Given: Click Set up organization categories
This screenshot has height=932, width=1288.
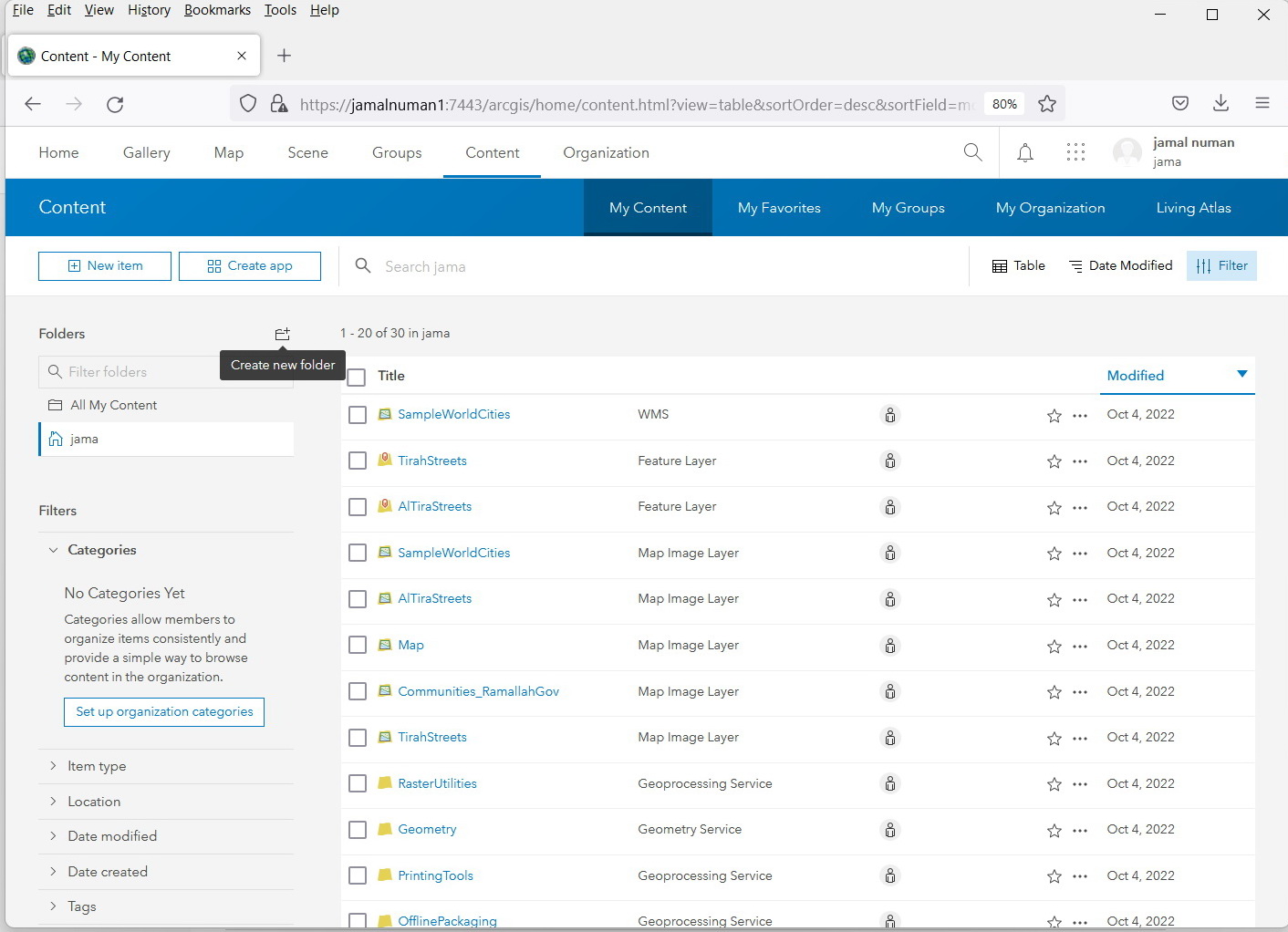Looking at the screenshot, I should click(x=163, y=711).
